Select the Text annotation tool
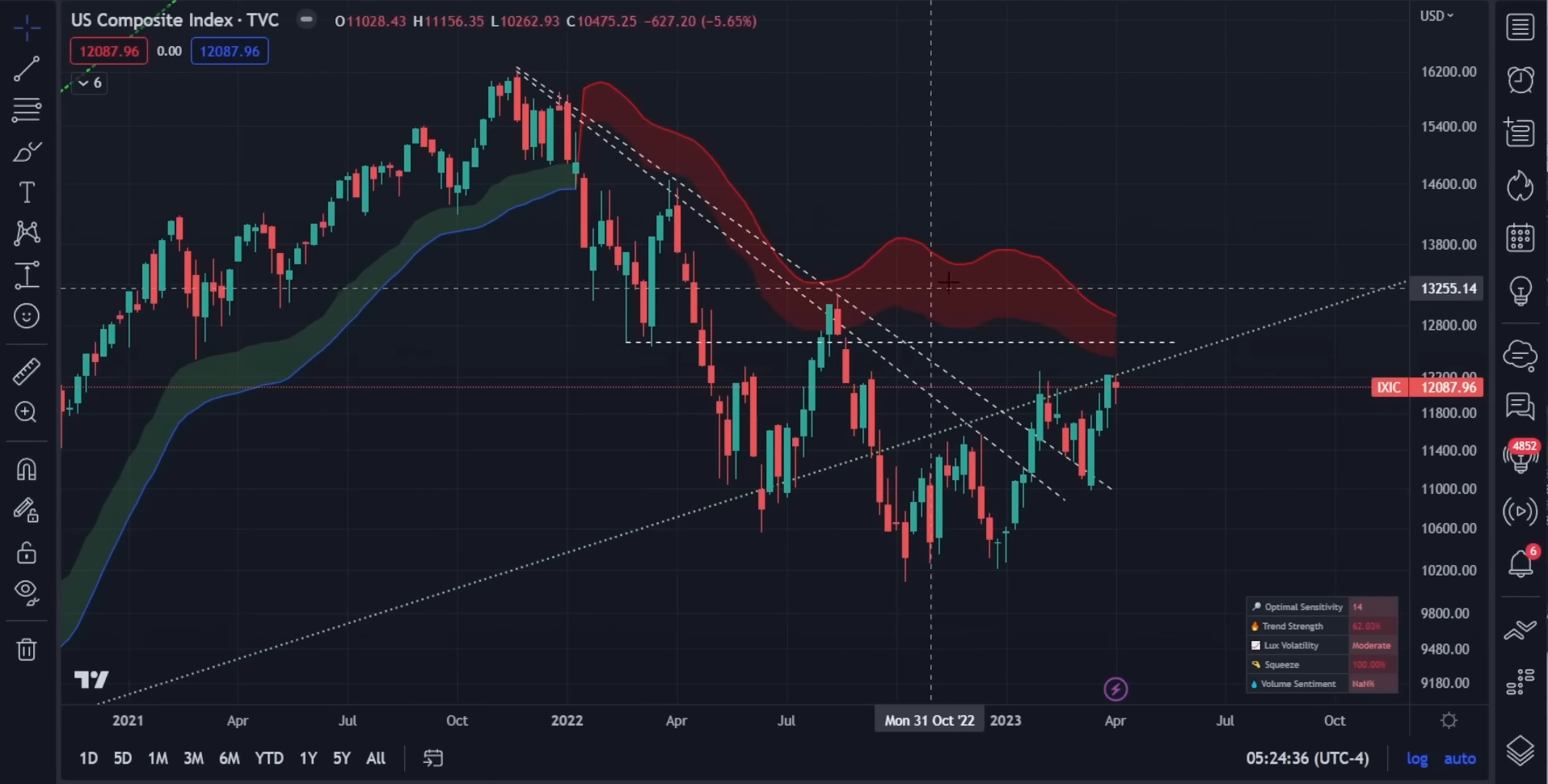Viewport: 1548px width, 784px height. click(x=27, y=192)
